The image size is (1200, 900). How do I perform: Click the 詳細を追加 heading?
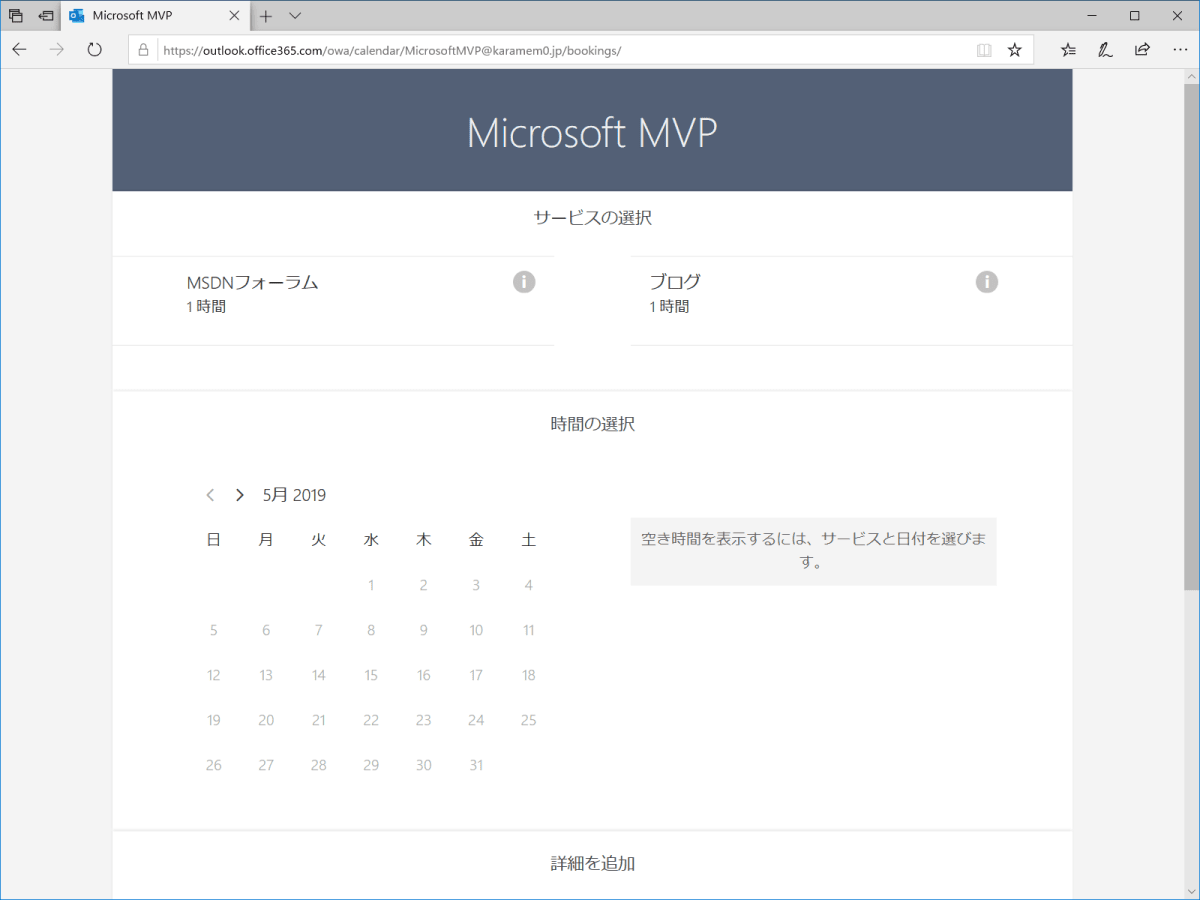tap(592, 863)
